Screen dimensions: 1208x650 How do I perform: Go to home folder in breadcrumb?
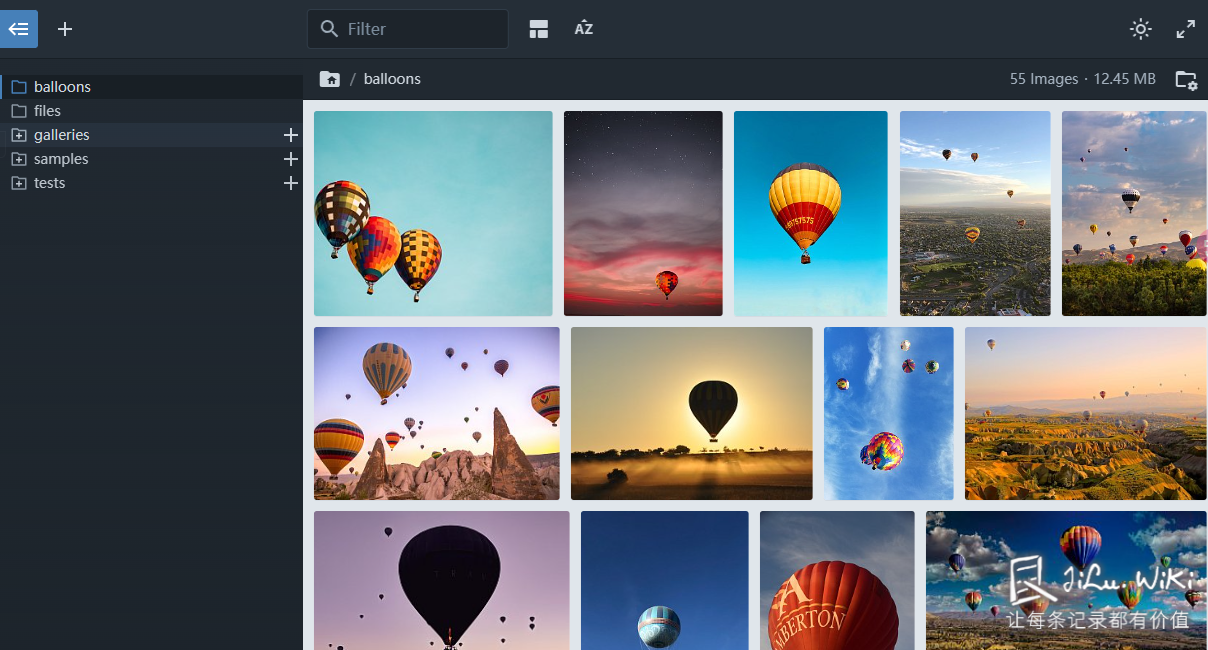329,79
